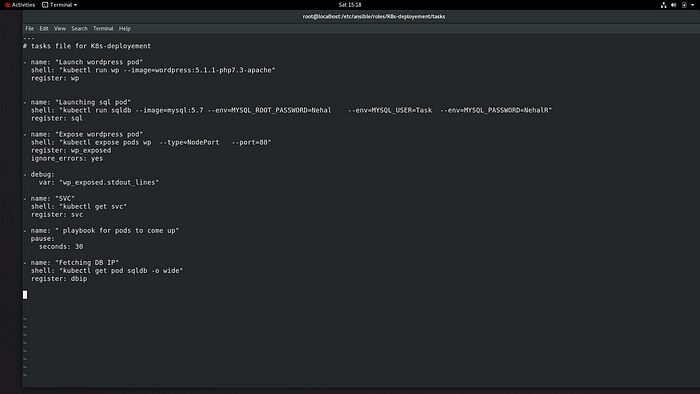Click the line name: "Launching sql pod"
The height and width of the screenshot is (394, 700).
pos(77,102)
